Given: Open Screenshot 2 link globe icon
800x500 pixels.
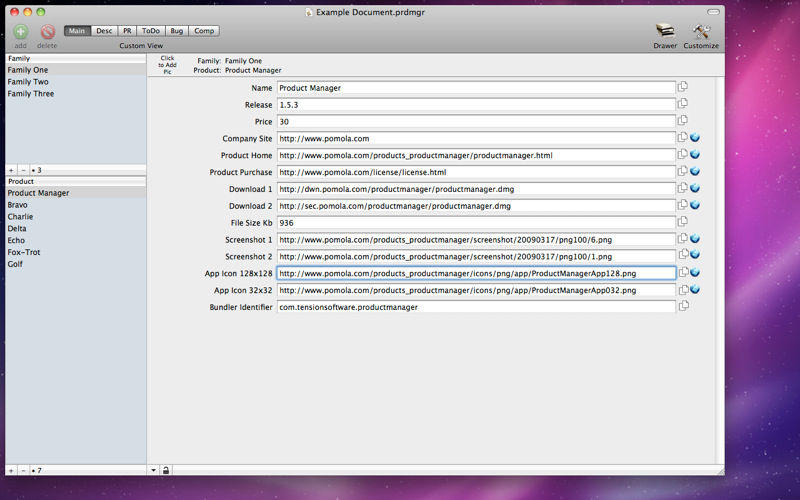Looking at the screenshot, I should (695, 255).
